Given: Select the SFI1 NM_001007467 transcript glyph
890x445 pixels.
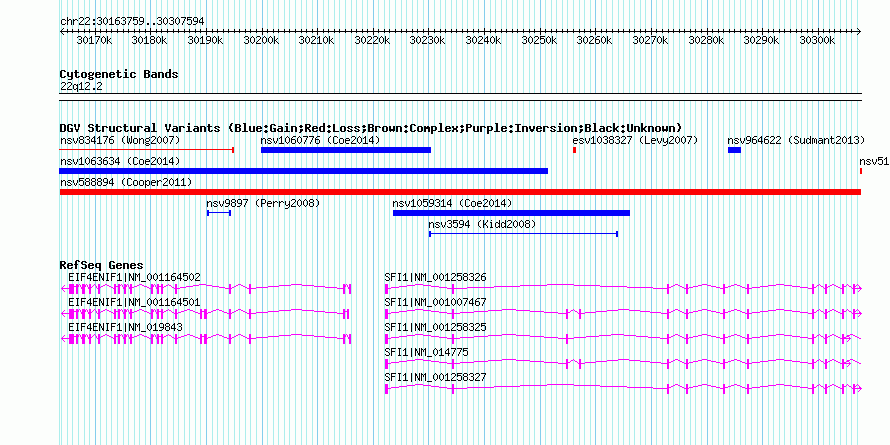Looking at the screenshot, I should pyautogui.click(x=623, y=314).
